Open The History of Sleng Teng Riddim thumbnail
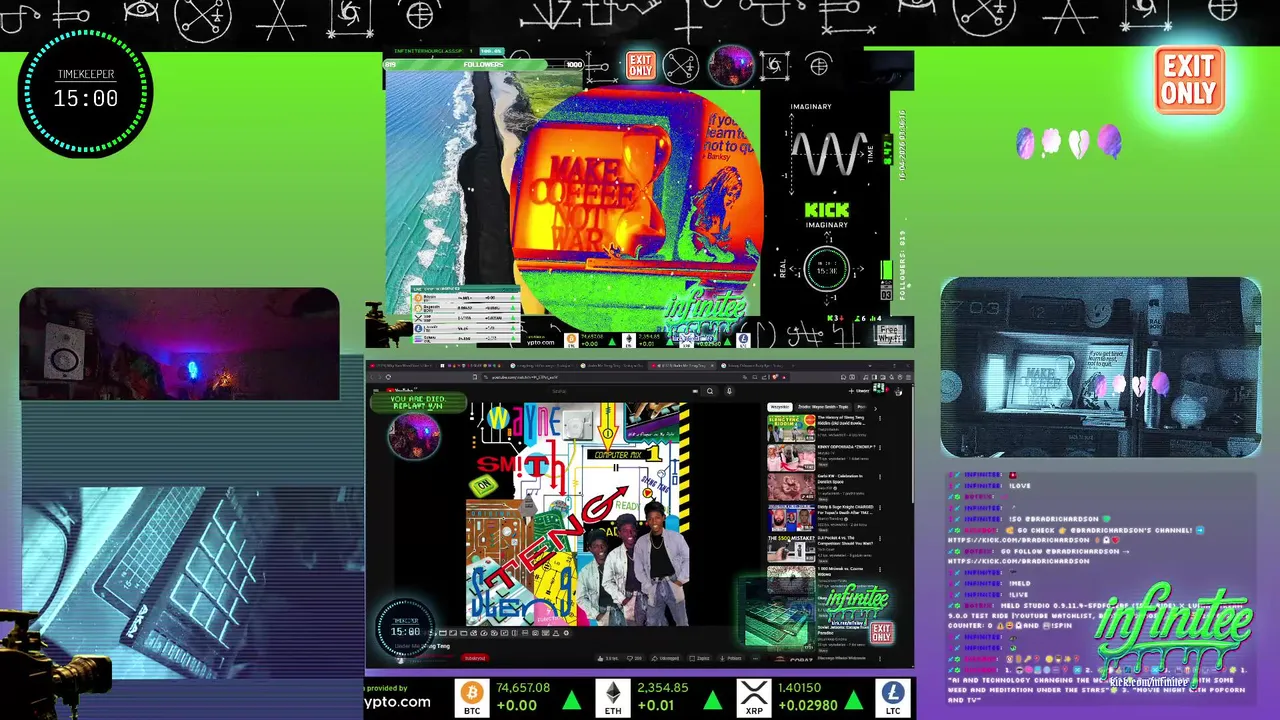This screenshot has width=1280, height=720. [791, 428]
